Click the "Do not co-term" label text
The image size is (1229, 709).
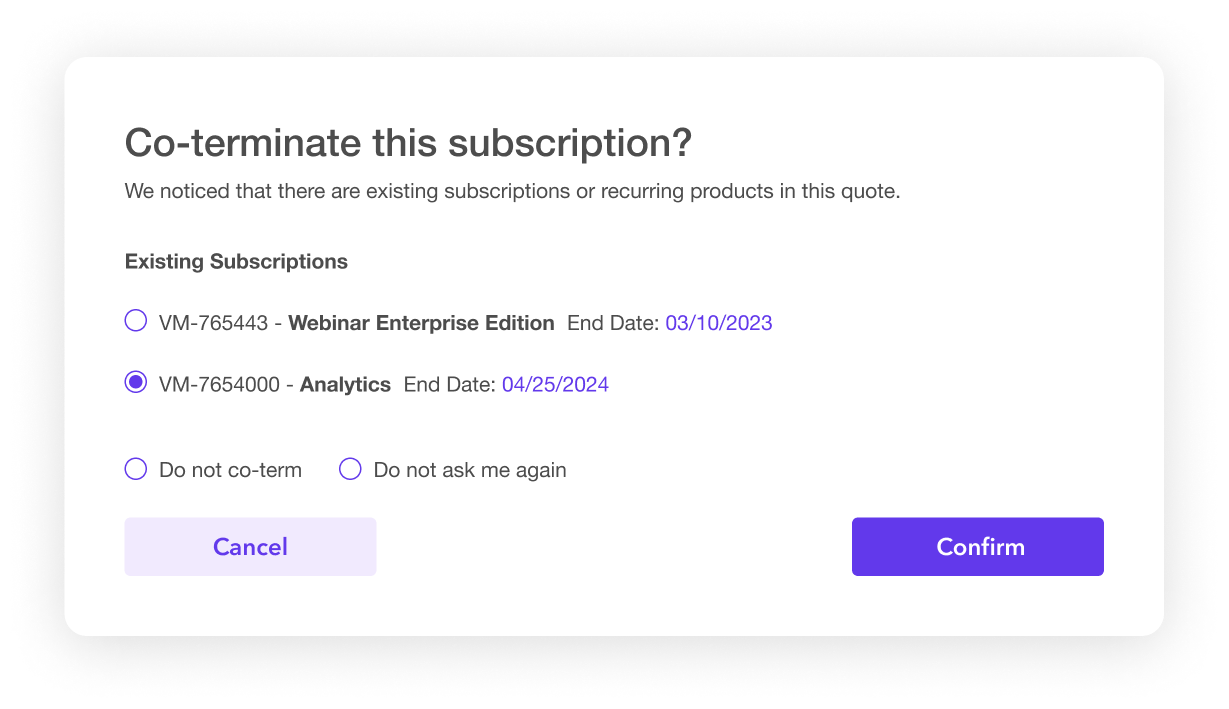point(230,470)
